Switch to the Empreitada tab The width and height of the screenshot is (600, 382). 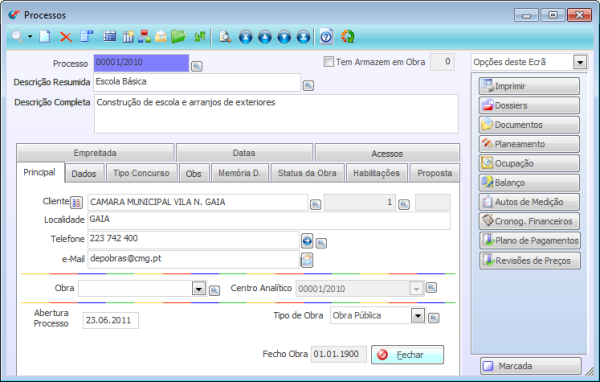(95, 153)
